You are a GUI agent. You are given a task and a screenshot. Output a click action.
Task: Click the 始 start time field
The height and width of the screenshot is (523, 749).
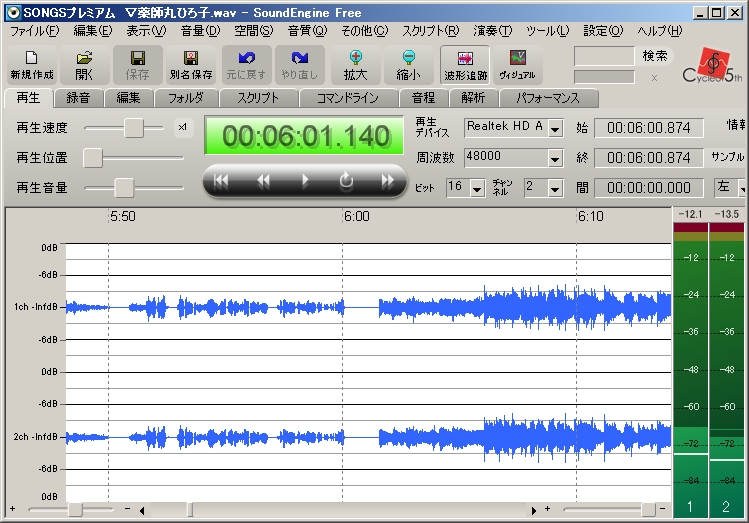coord(649,128)
